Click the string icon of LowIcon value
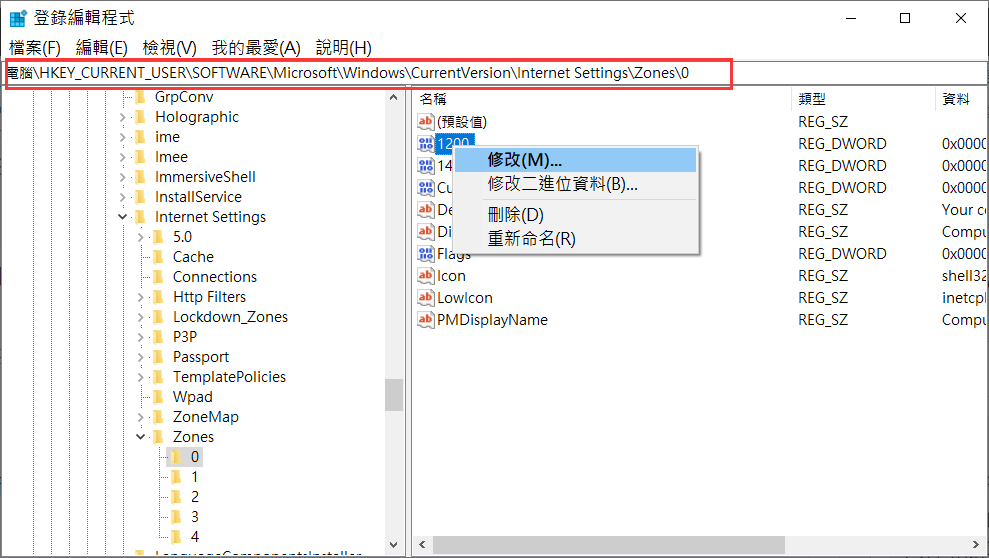Image resolution: width=989 pixels, height=558 pixels. (x=426, y=298)
